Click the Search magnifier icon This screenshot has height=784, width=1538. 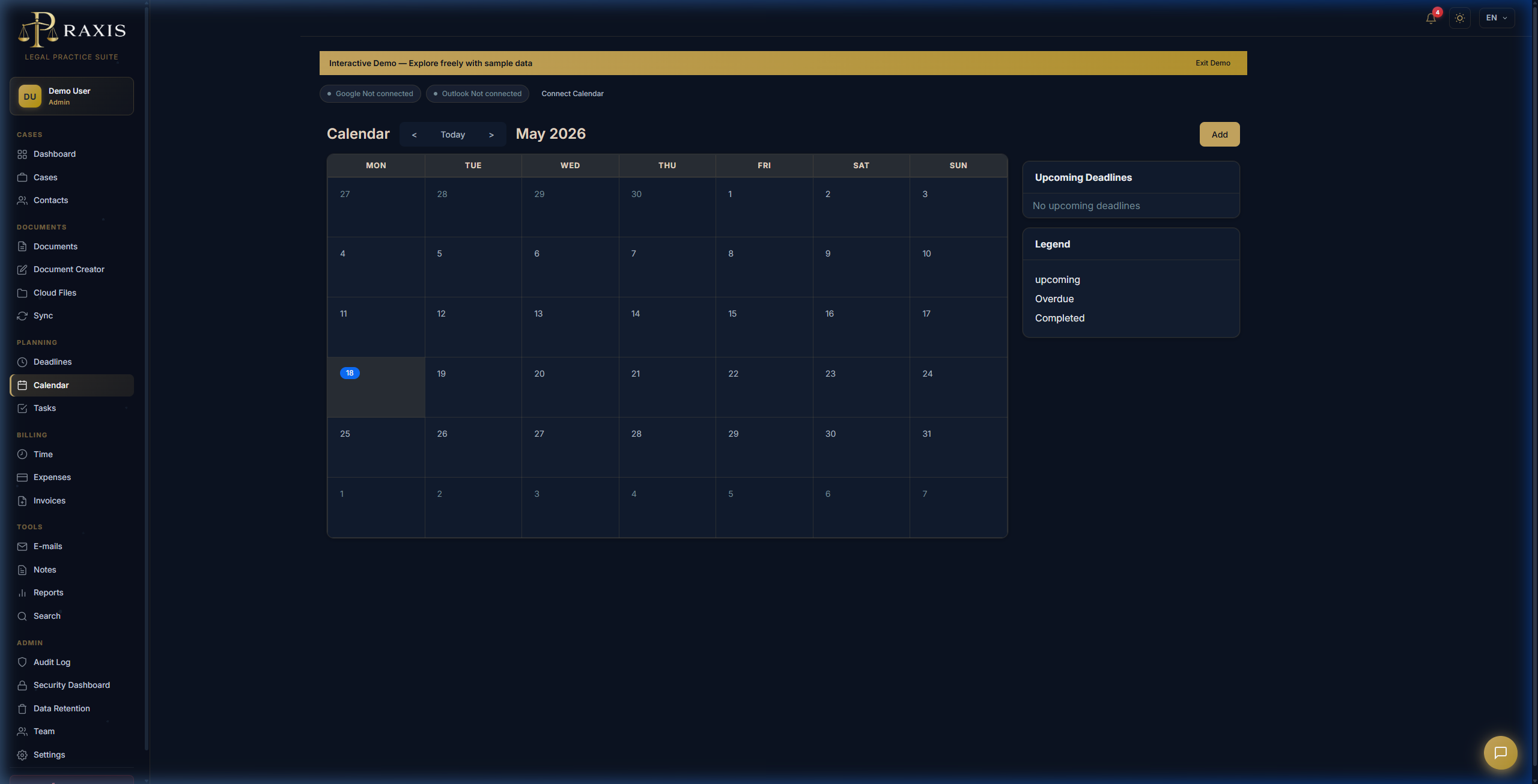pyautogui.click(x=22, y=616)
